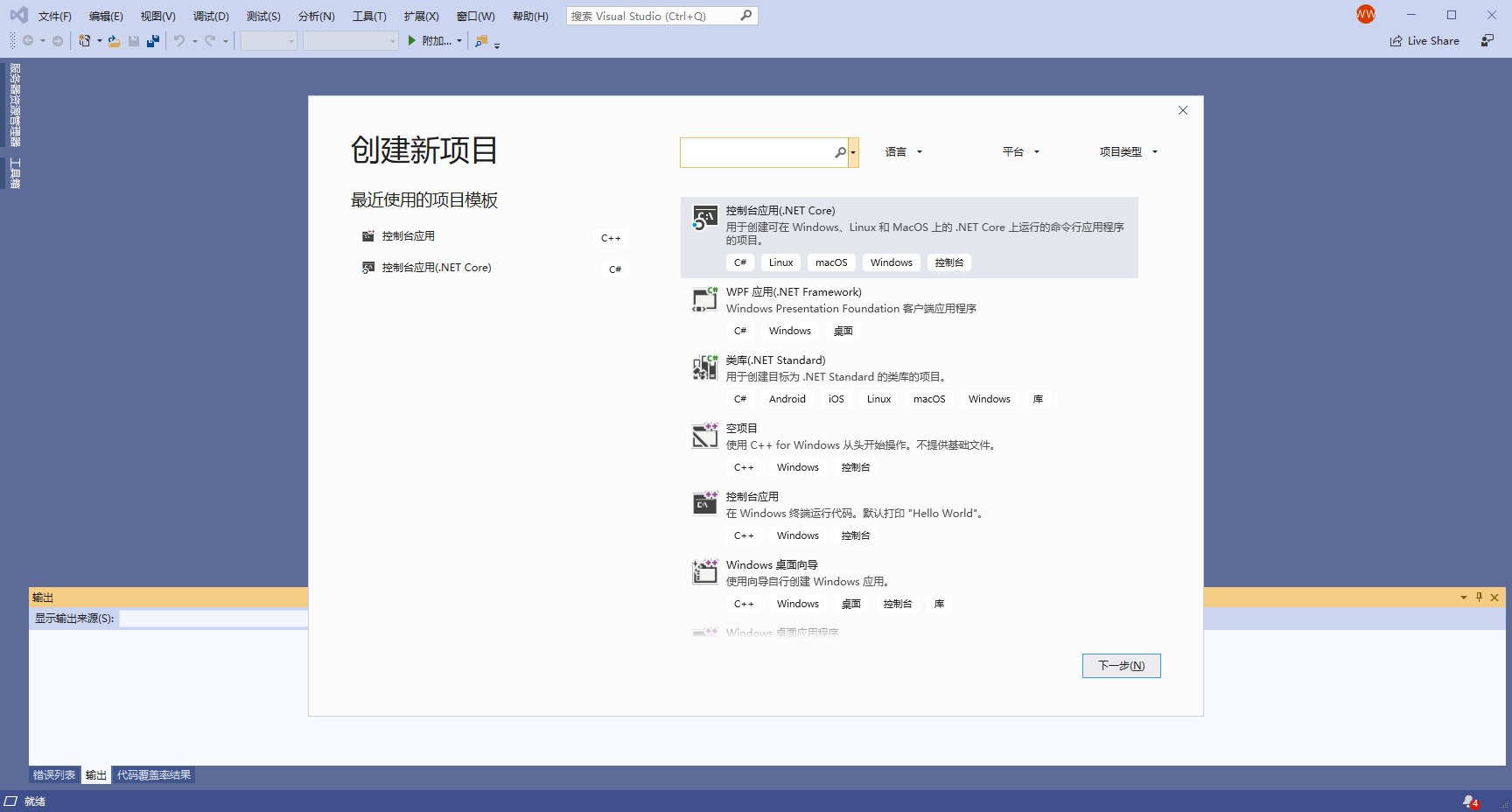Click the 显示输出来源 combo box
The image size is (1512, 812).
pos(213,619)
